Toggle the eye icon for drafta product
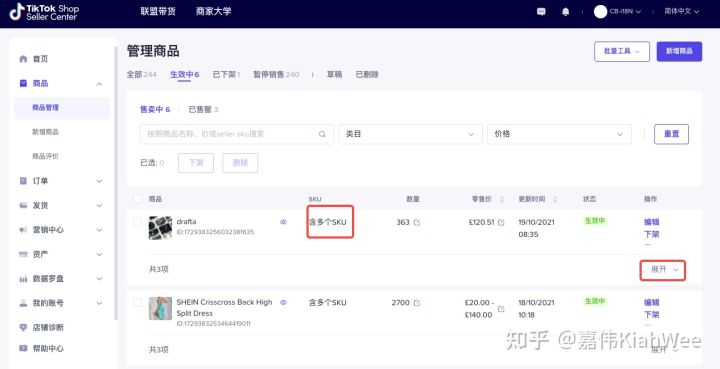 pos(283,222)
